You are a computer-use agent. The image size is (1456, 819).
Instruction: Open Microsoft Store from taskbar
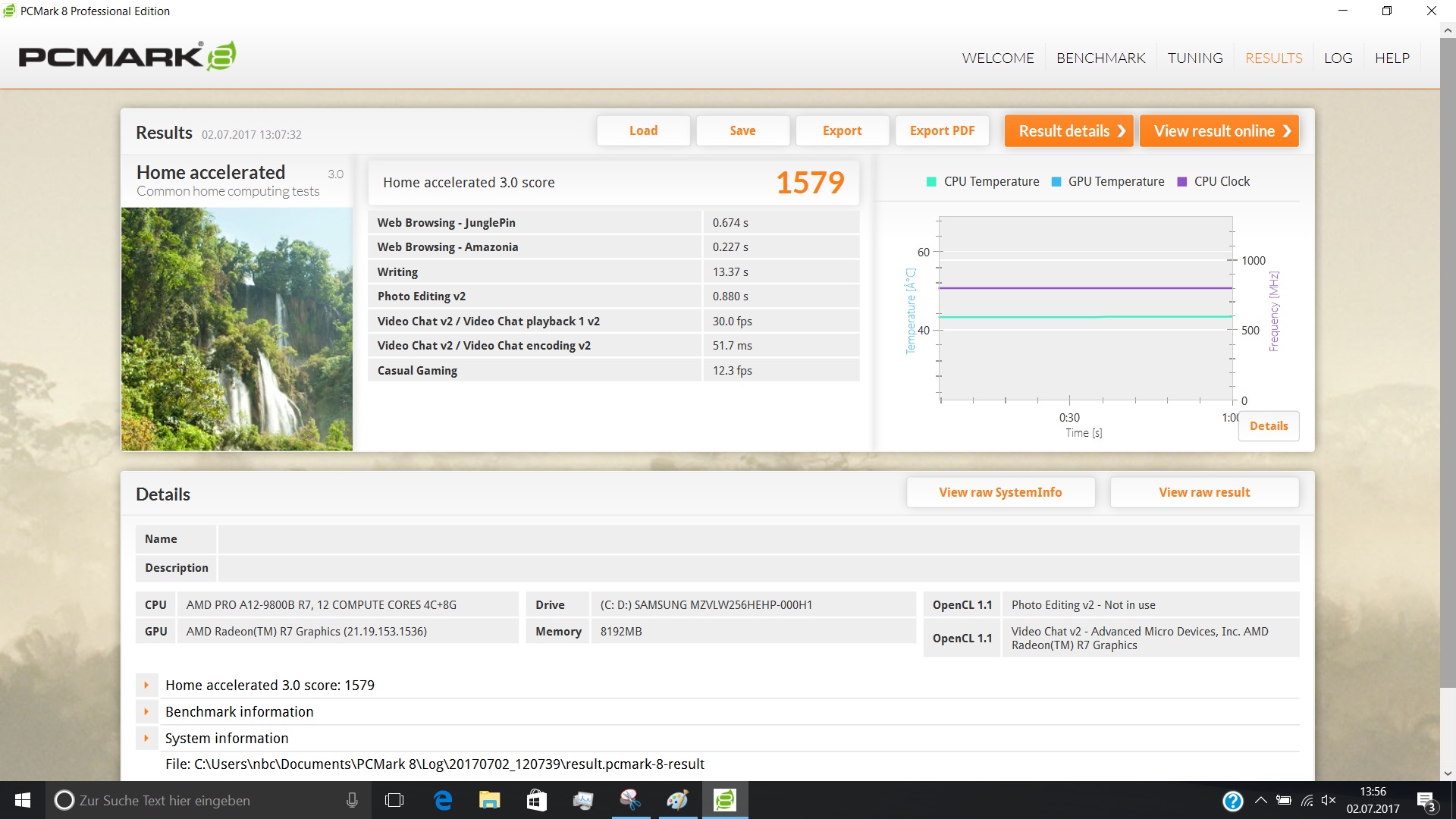[537, 800]
